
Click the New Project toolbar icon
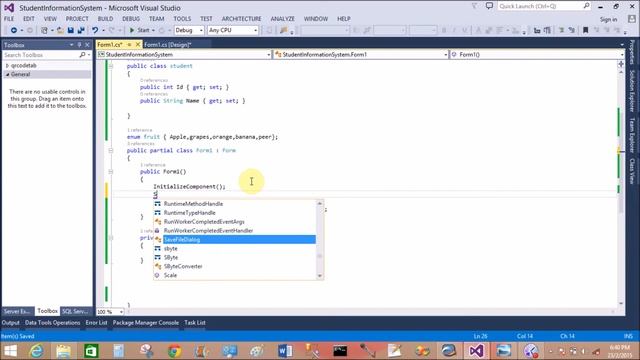[x=44, y=30]
